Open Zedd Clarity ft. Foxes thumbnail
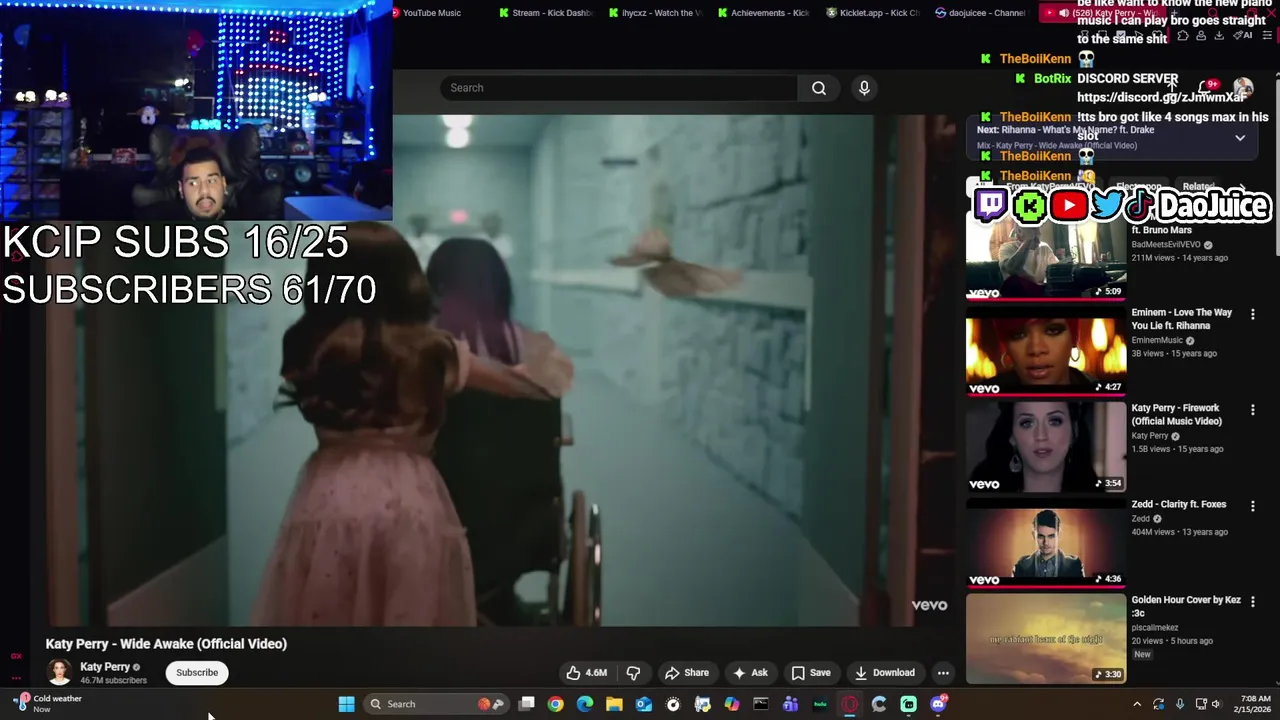Screen dimensions: 1280x720 tap(1046, 543)
